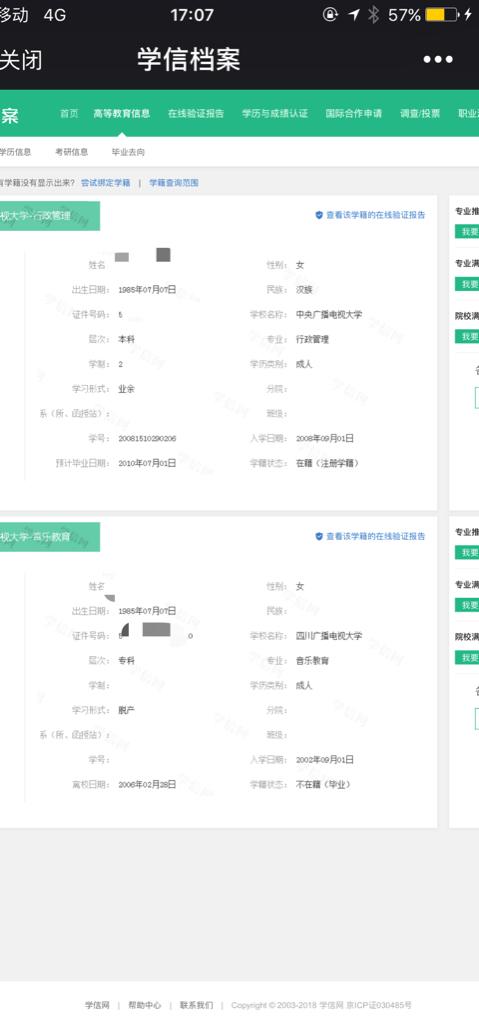Click the 尝试绑定学籍 link

point(106,183)
